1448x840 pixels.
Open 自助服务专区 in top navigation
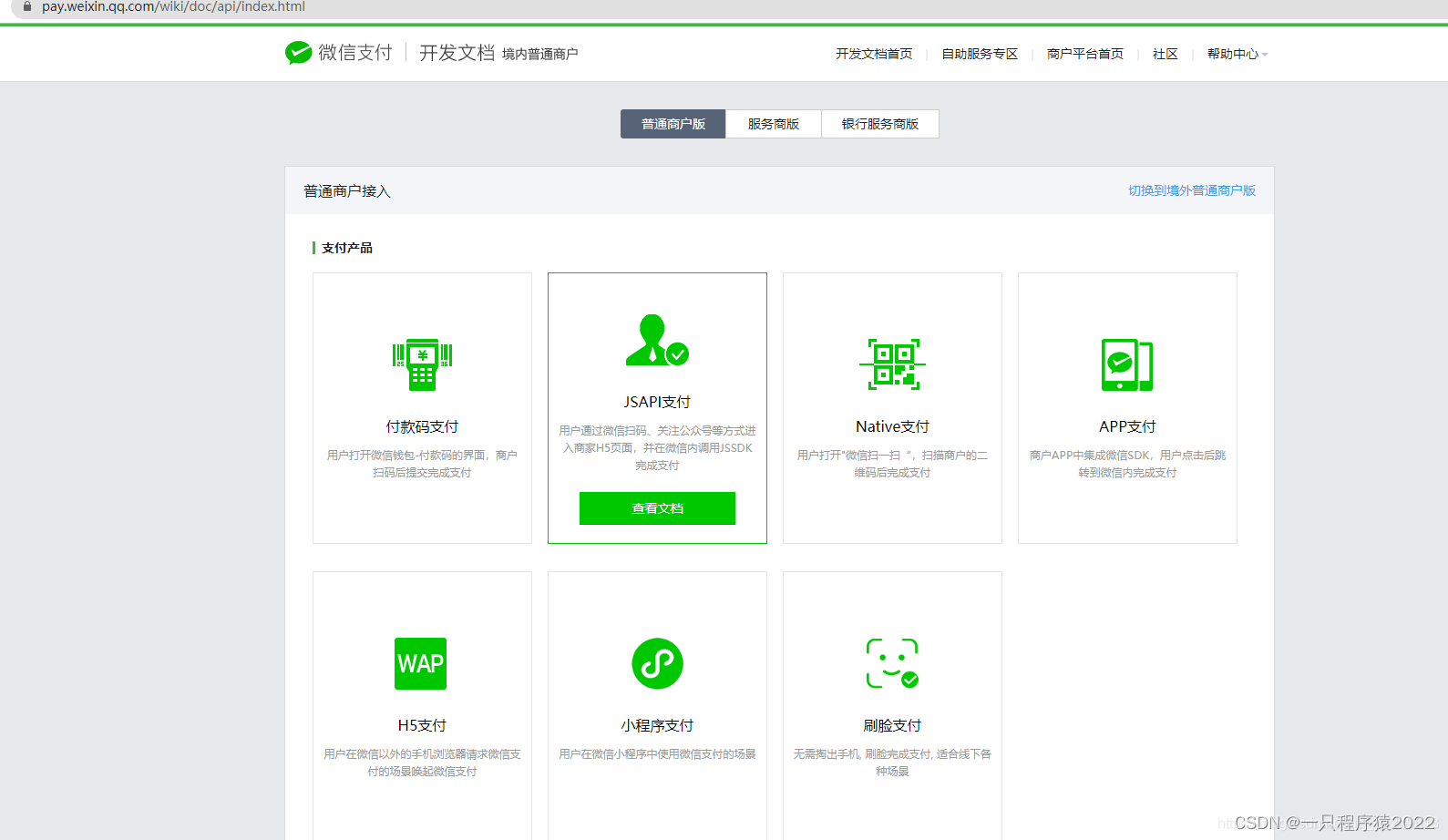[980, 54]
